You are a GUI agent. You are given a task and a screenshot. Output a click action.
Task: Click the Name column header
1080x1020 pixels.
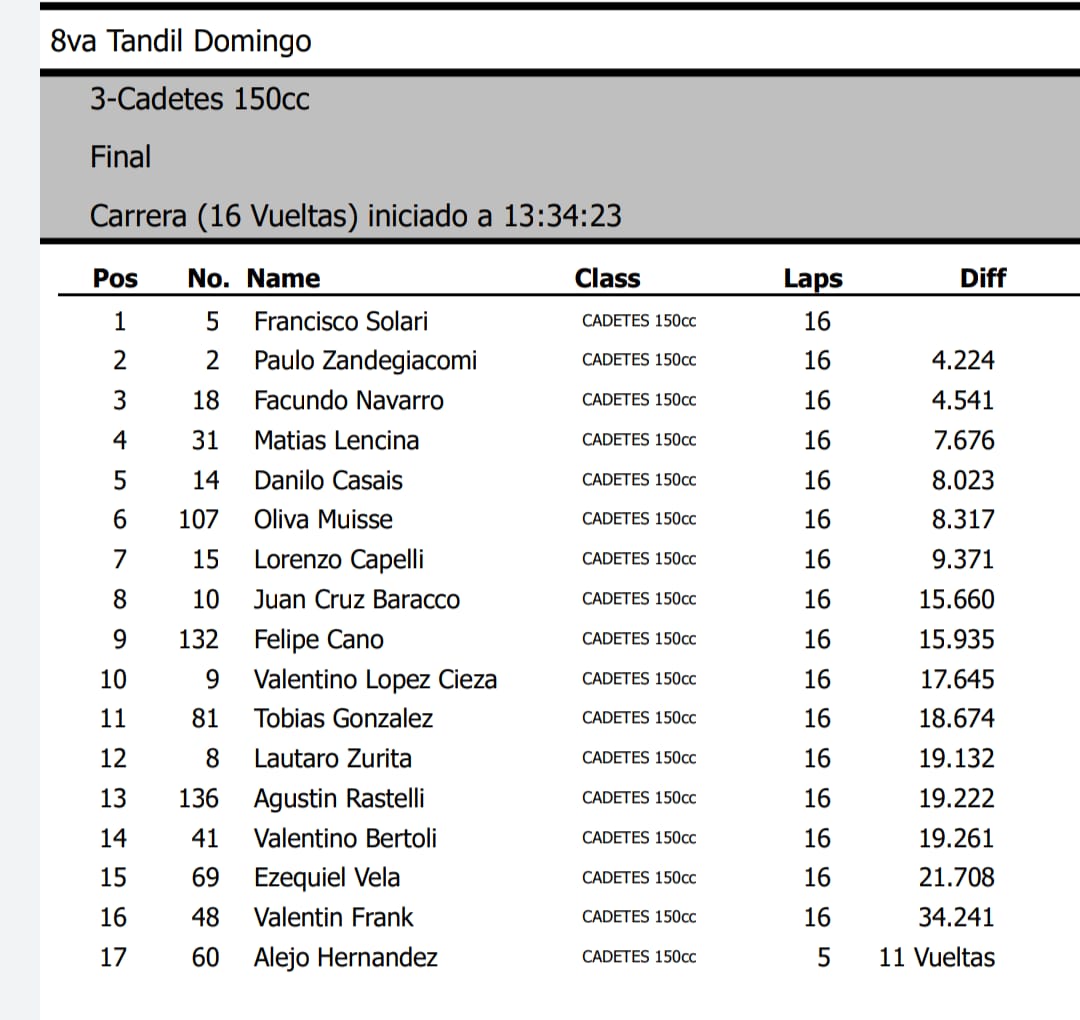pos(283,278)
